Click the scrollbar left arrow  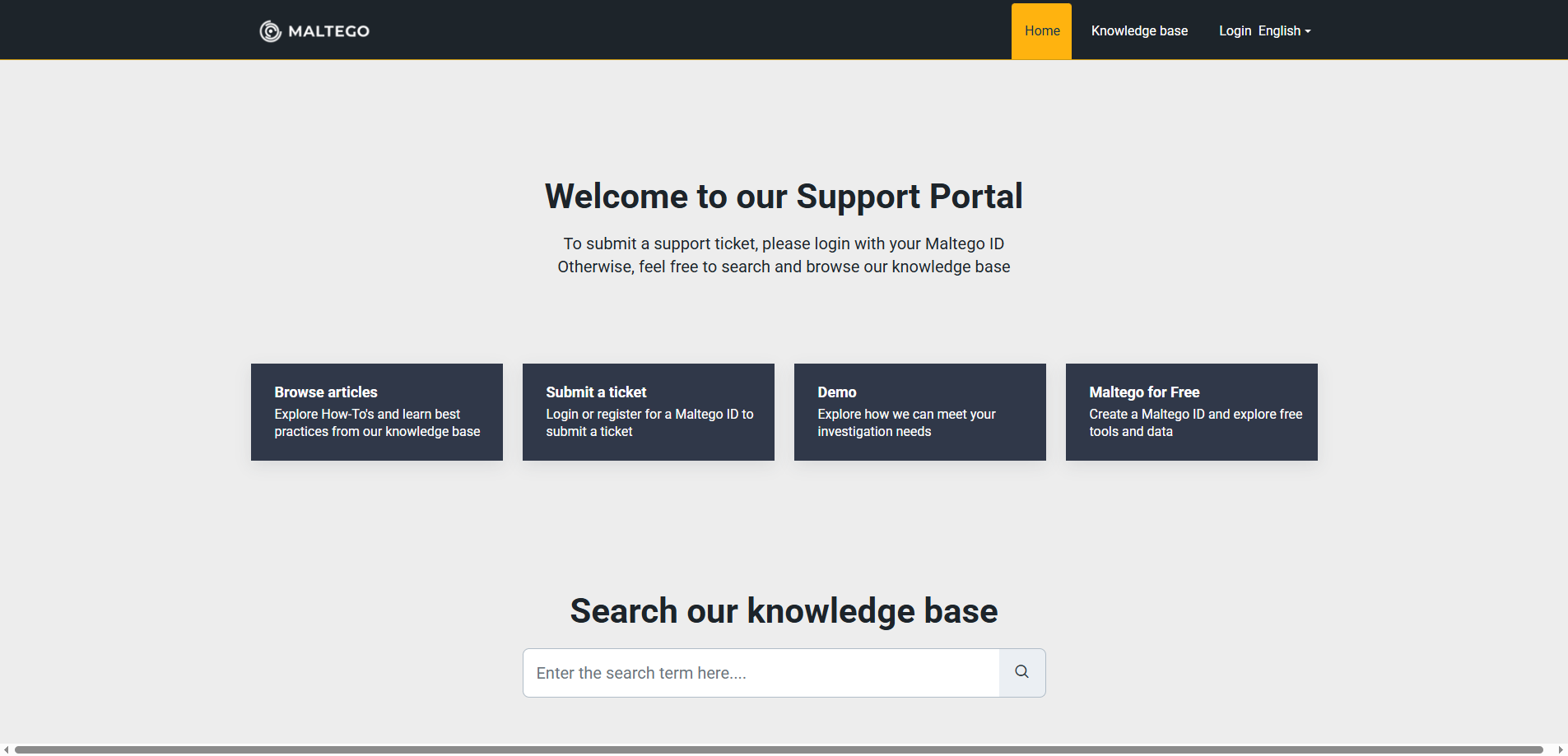coord(7,749)
